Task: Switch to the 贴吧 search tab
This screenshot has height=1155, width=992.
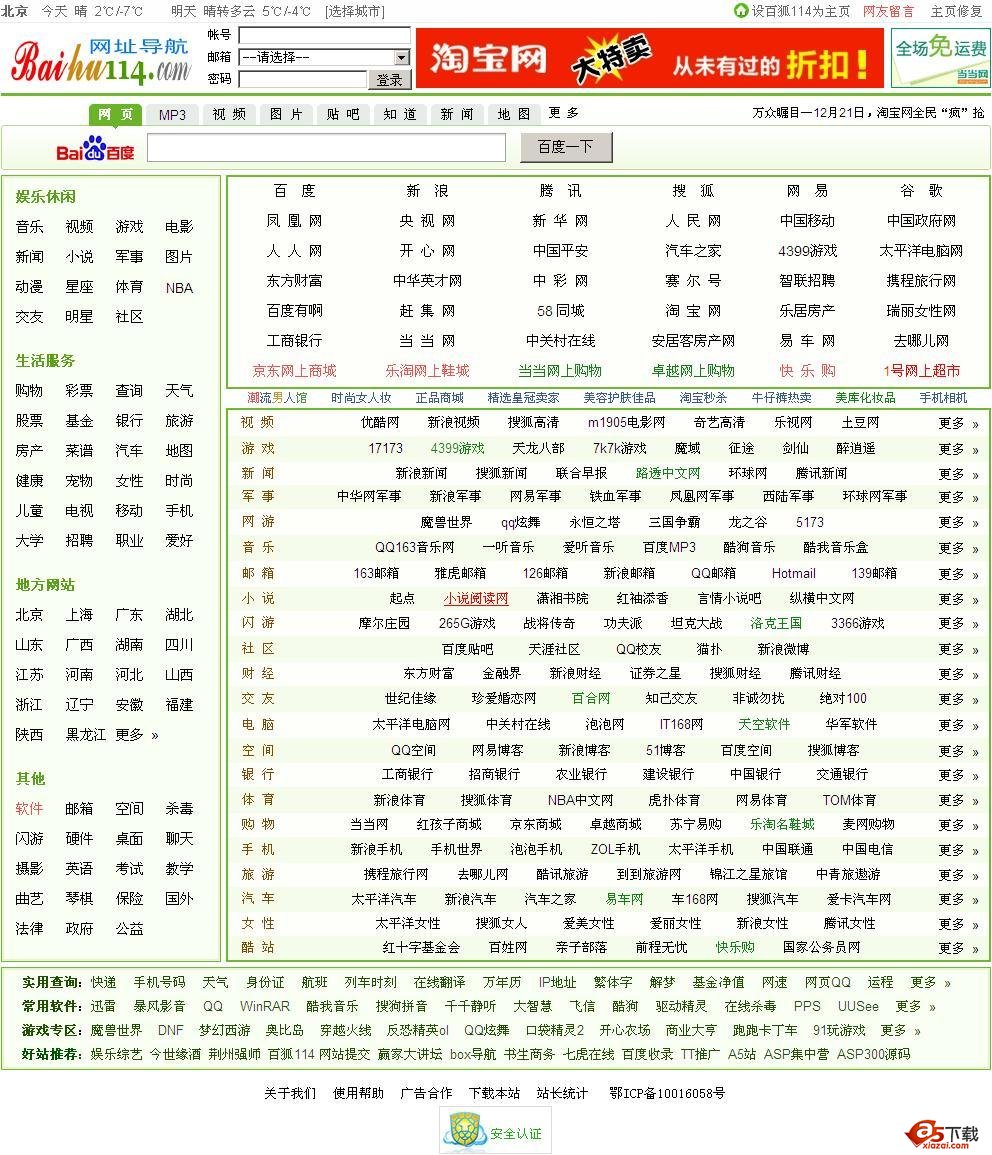Action: 343,115
